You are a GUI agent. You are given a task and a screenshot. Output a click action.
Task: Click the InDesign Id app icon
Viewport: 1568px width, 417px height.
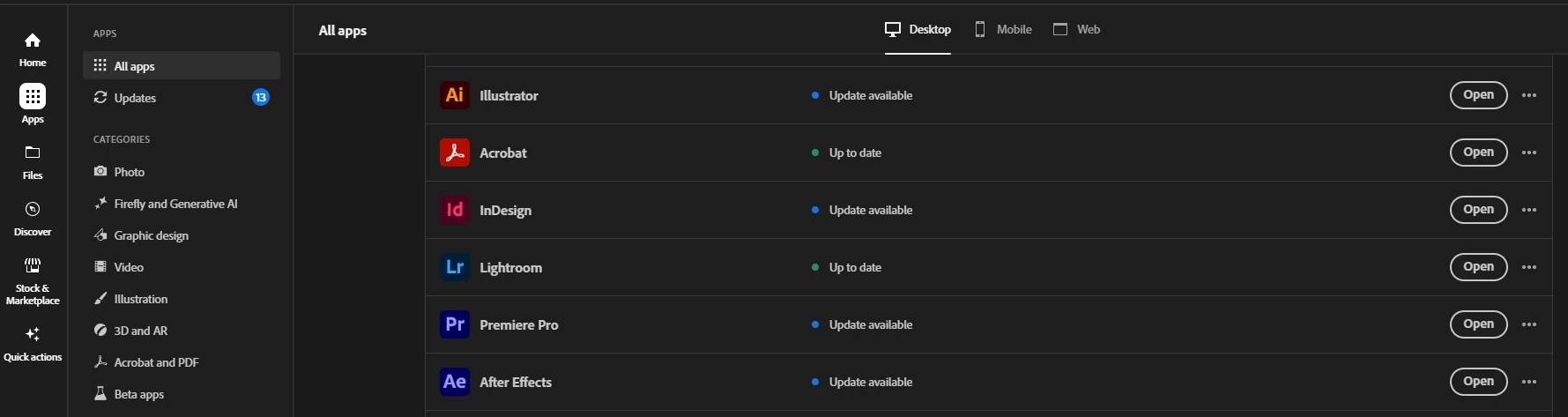pos(455,210)
